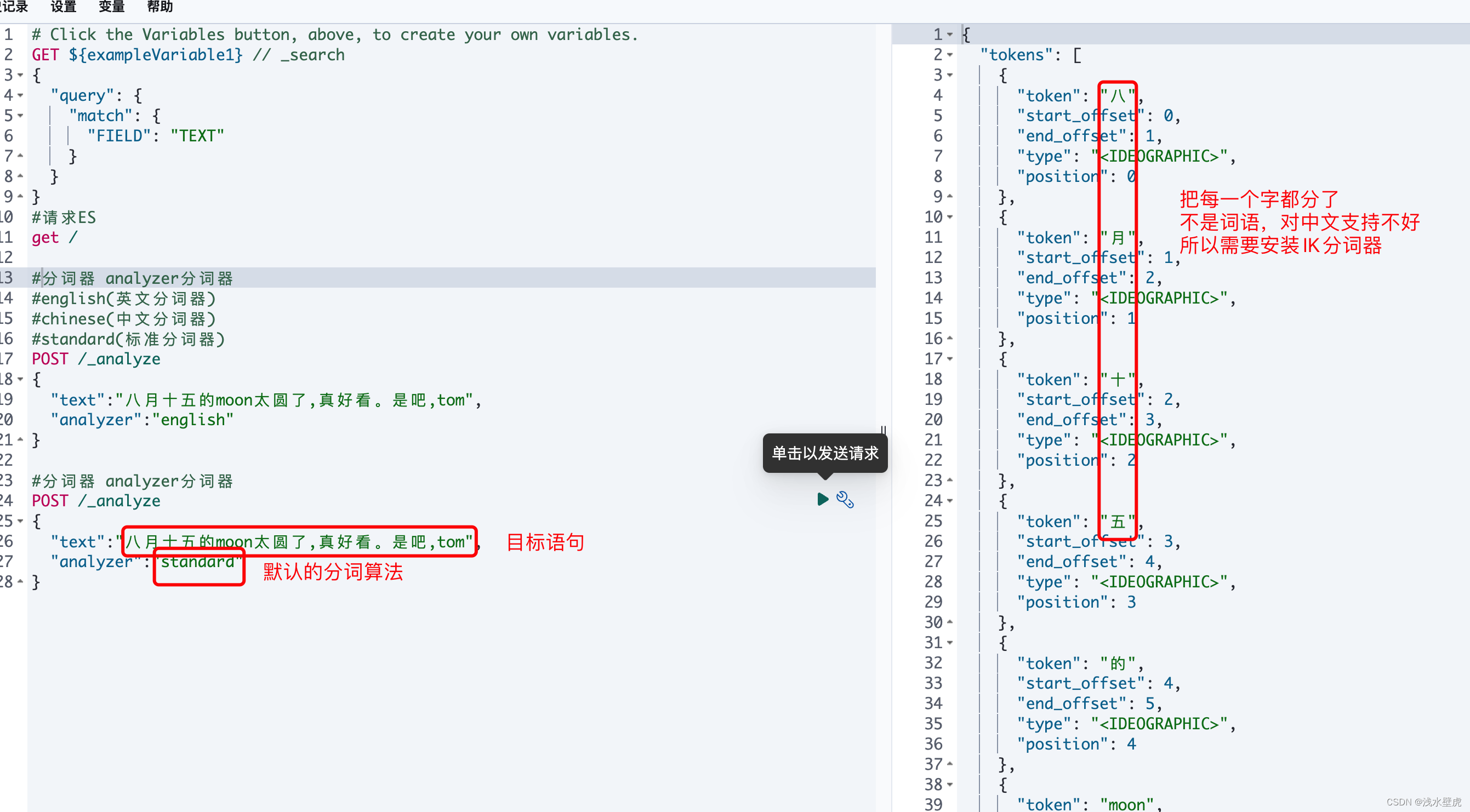Open the 帮助 menu
Image resolution: width=1470 pixels, height=812 pixels.
[160, 7]
